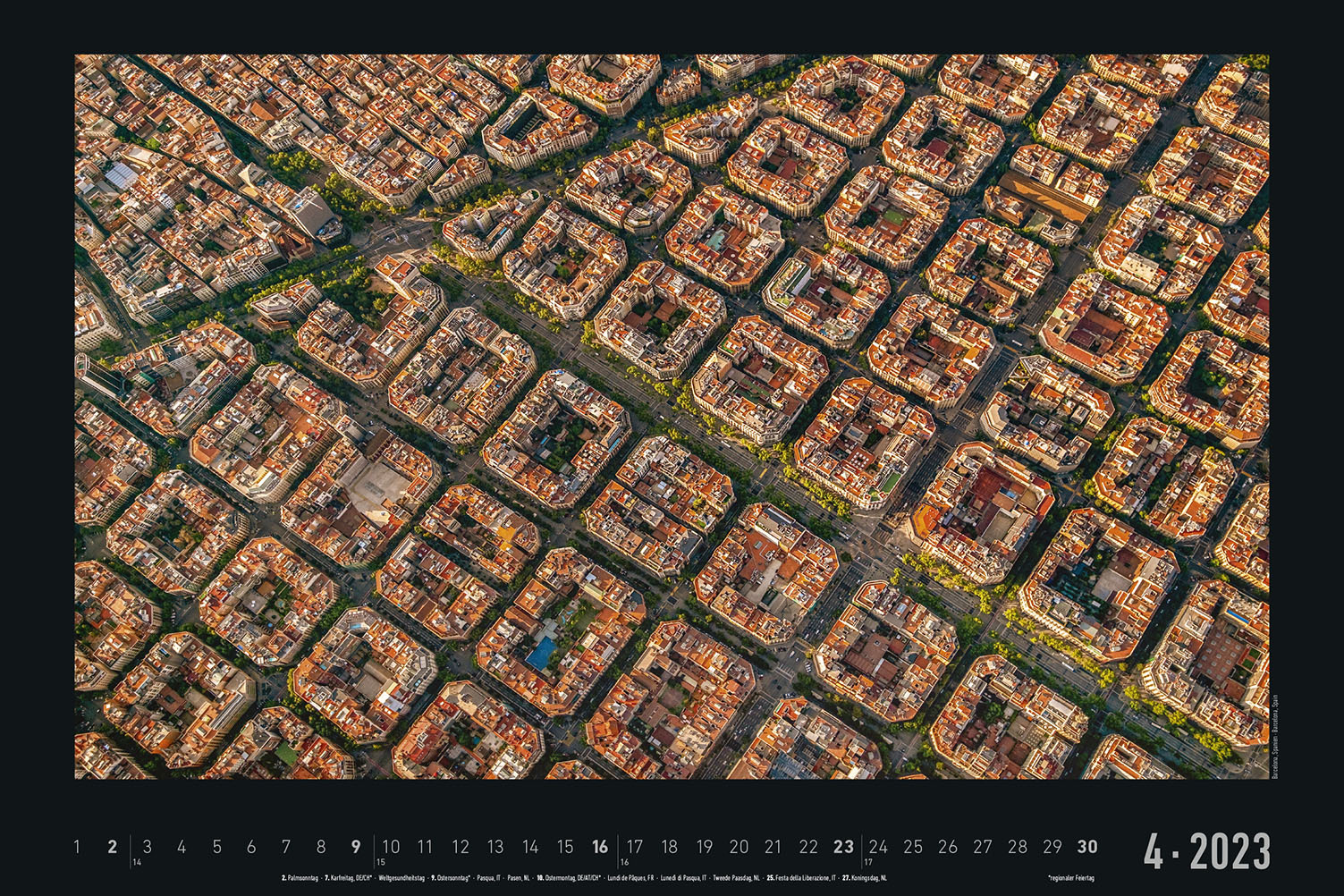1344x896 pixels.
Task: Click the '10. Ostermontag, DE/AT/CH*' note
Action: click(569, 878)
